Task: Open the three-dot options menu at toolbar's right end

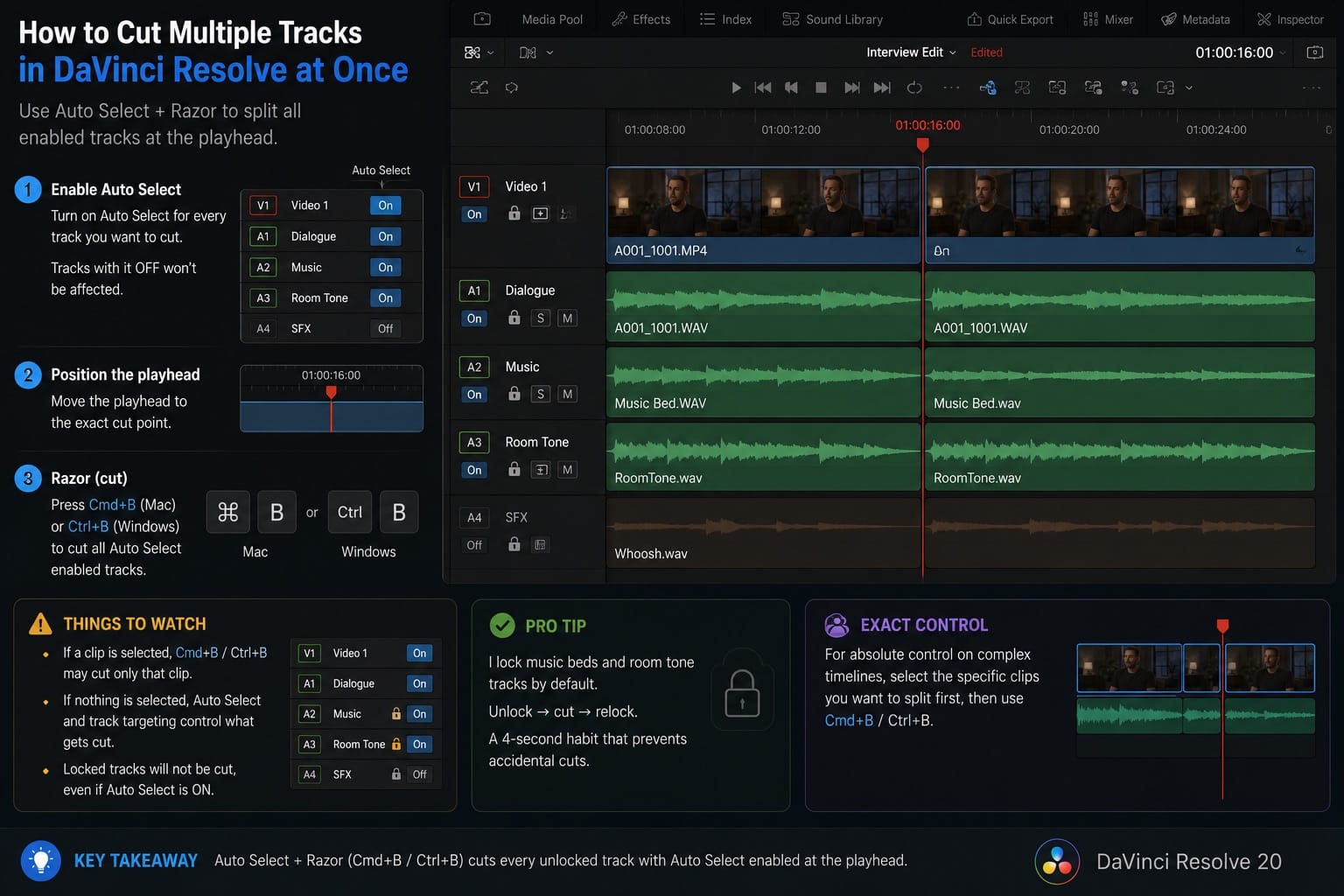Action: point(1312,87)
